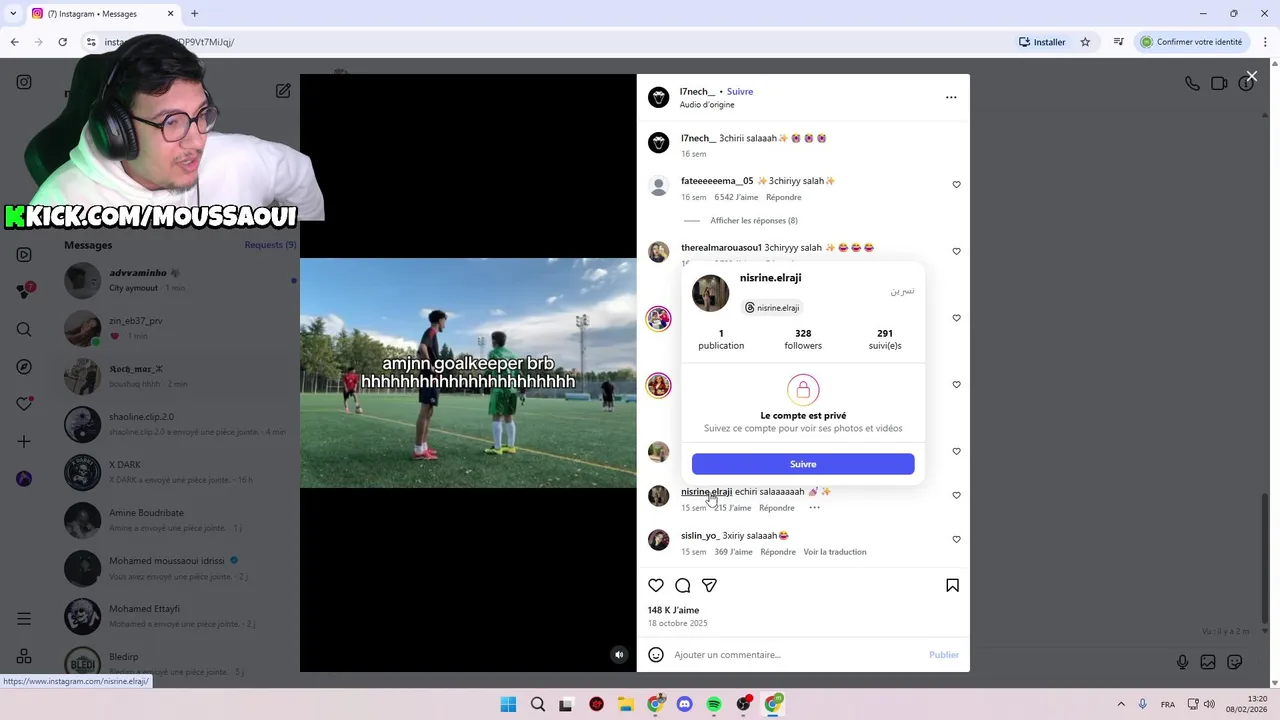Open the profile avatar icon in the sidebar
The width and height of the screenshot is (1280, 720).
coord(24,479)
